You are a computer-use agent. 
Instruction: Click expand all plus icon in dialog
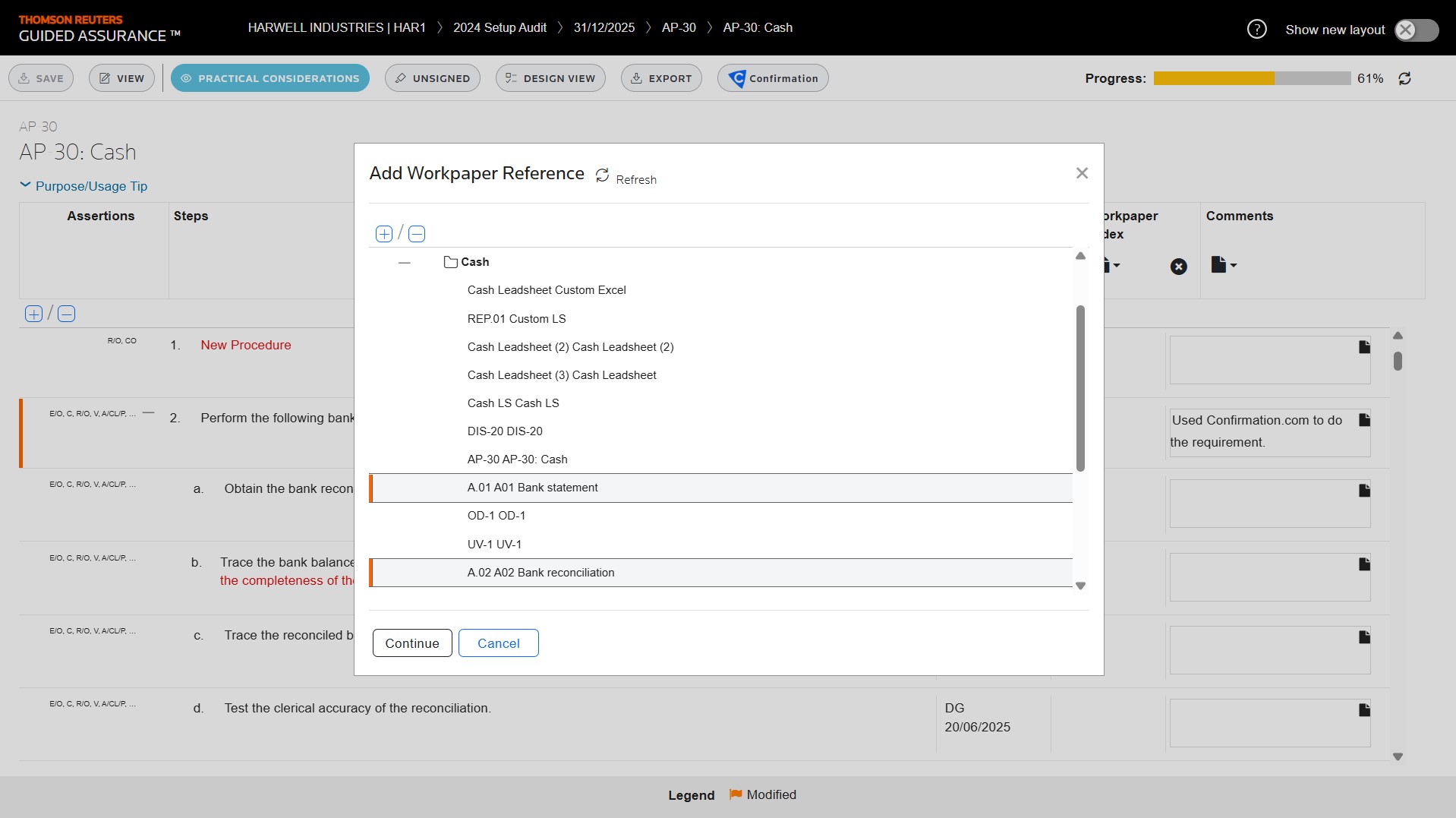384,234
